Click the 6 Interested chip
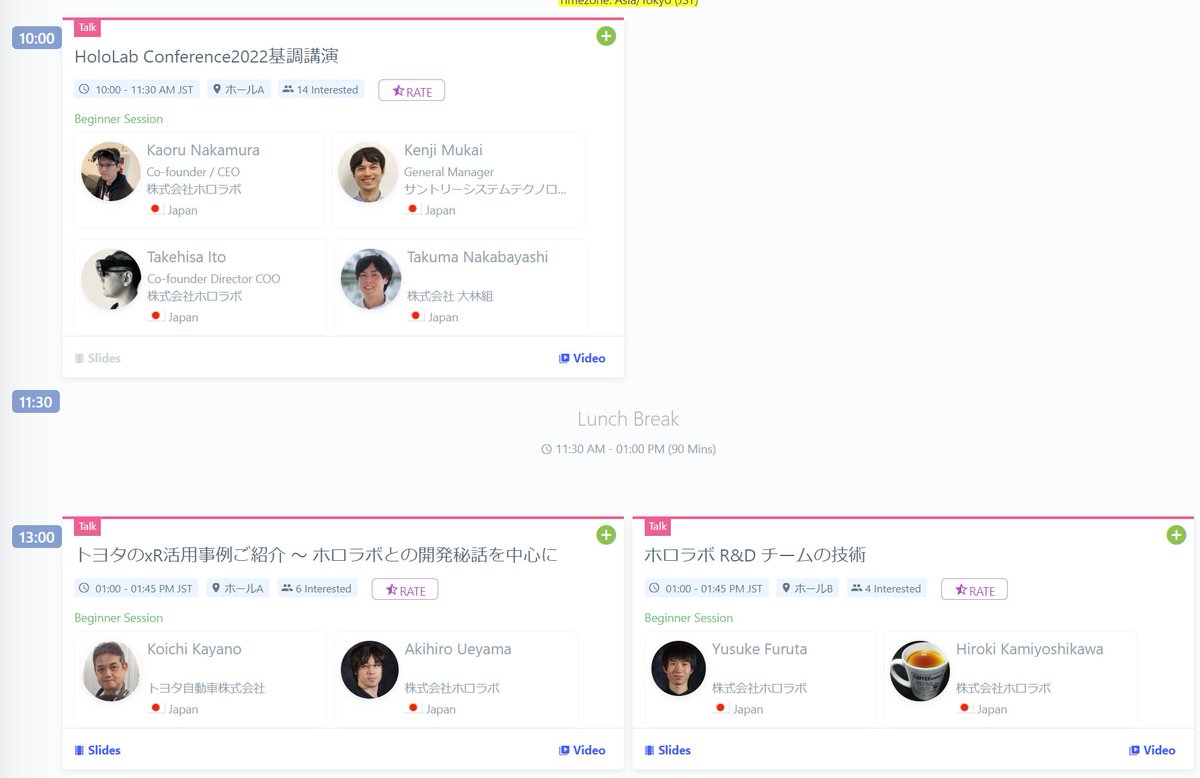Screen dimensions: 1200x778 [x=317, y=588]
